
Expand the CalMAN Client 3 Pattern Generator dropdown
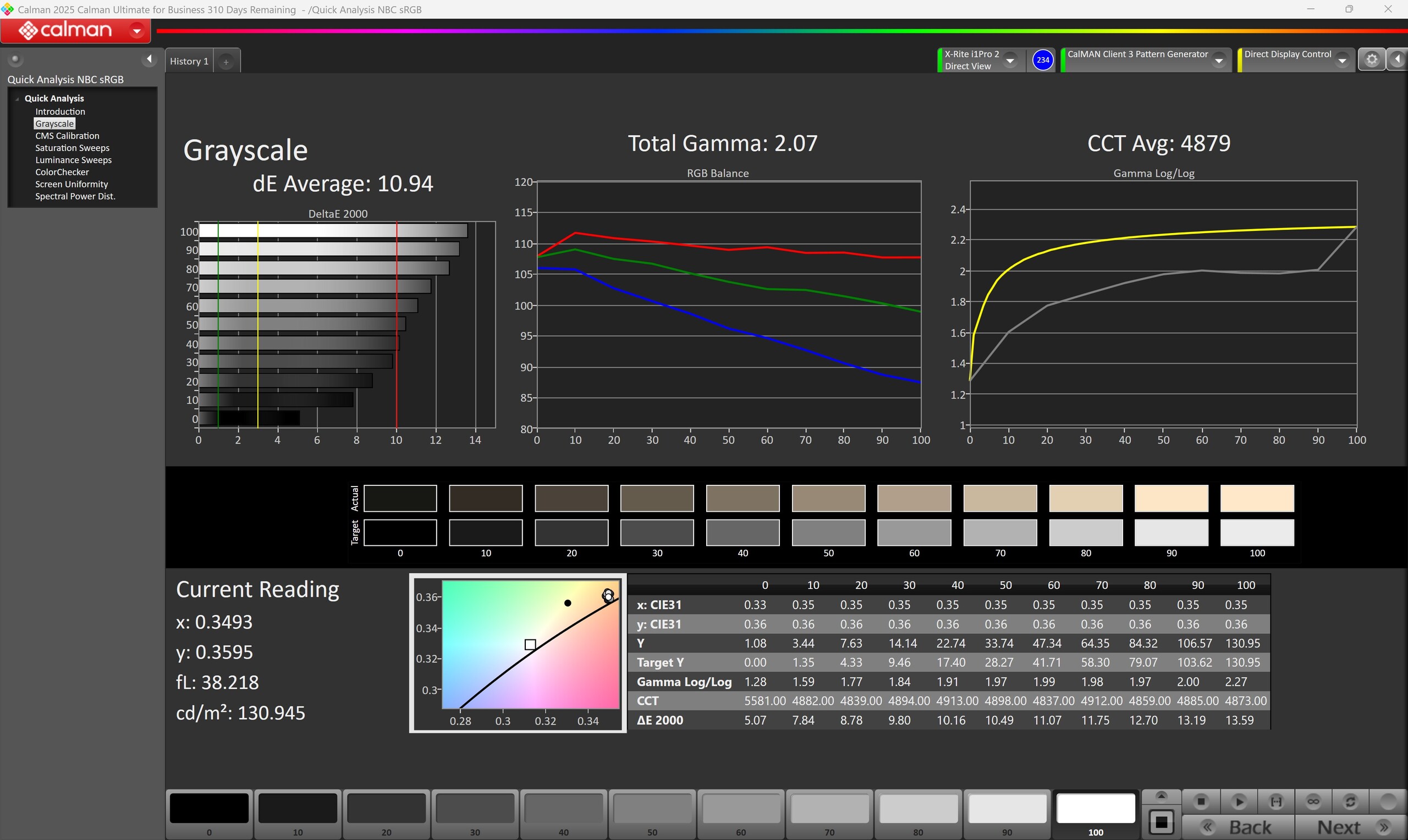tap(1219, 60)
